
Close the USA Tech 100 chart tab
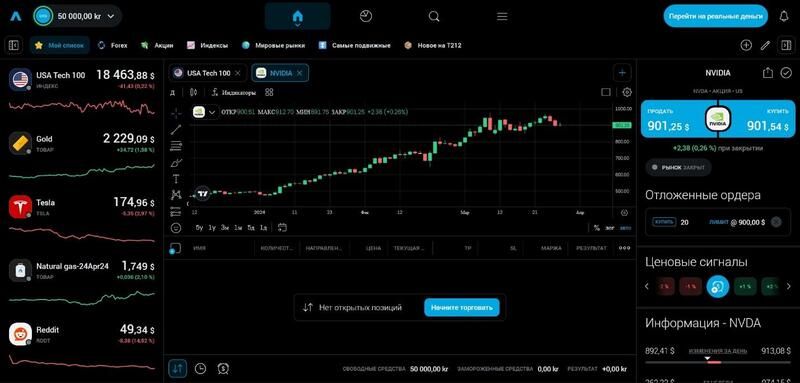[x=238, y=73]
